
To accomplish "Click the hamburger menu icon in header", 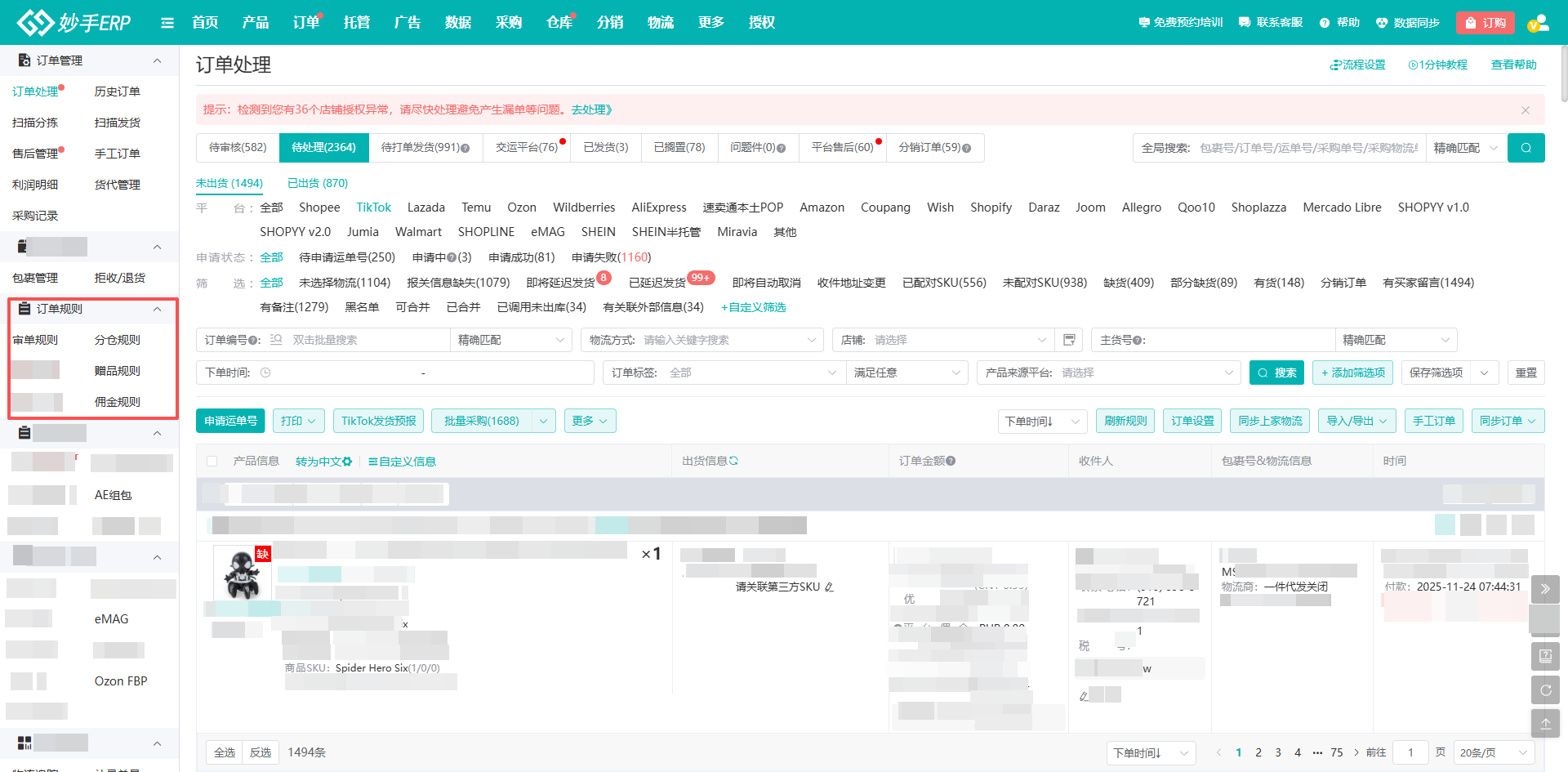I will (x=167, y=23).
